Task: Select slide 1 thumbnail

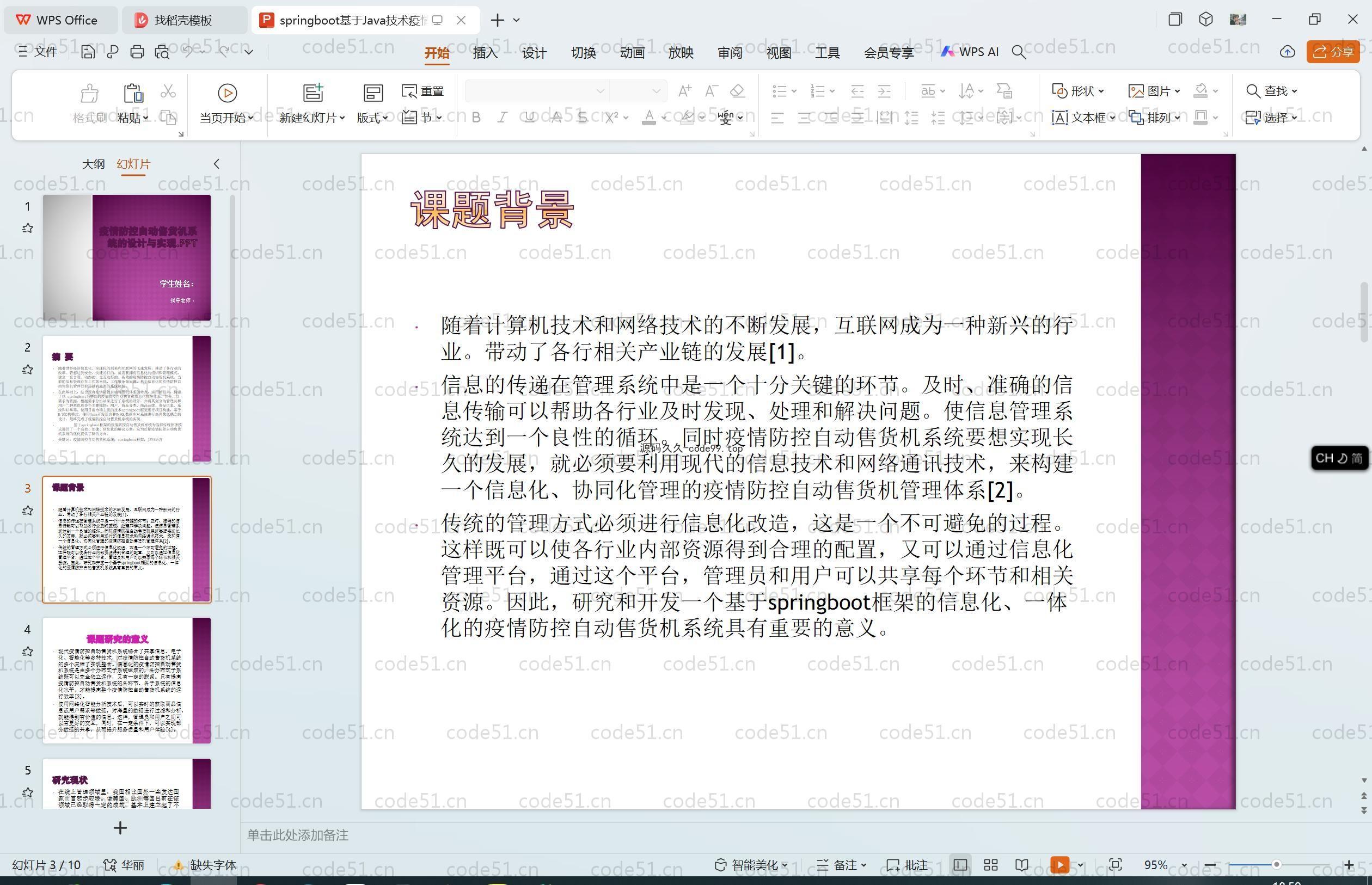Action: pos(126,257)
